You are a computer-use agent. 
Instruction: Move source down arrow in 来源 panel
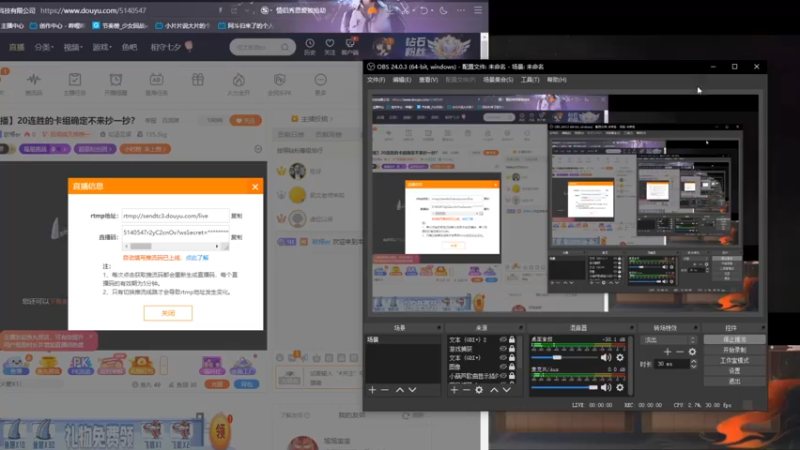coord(507,390)
